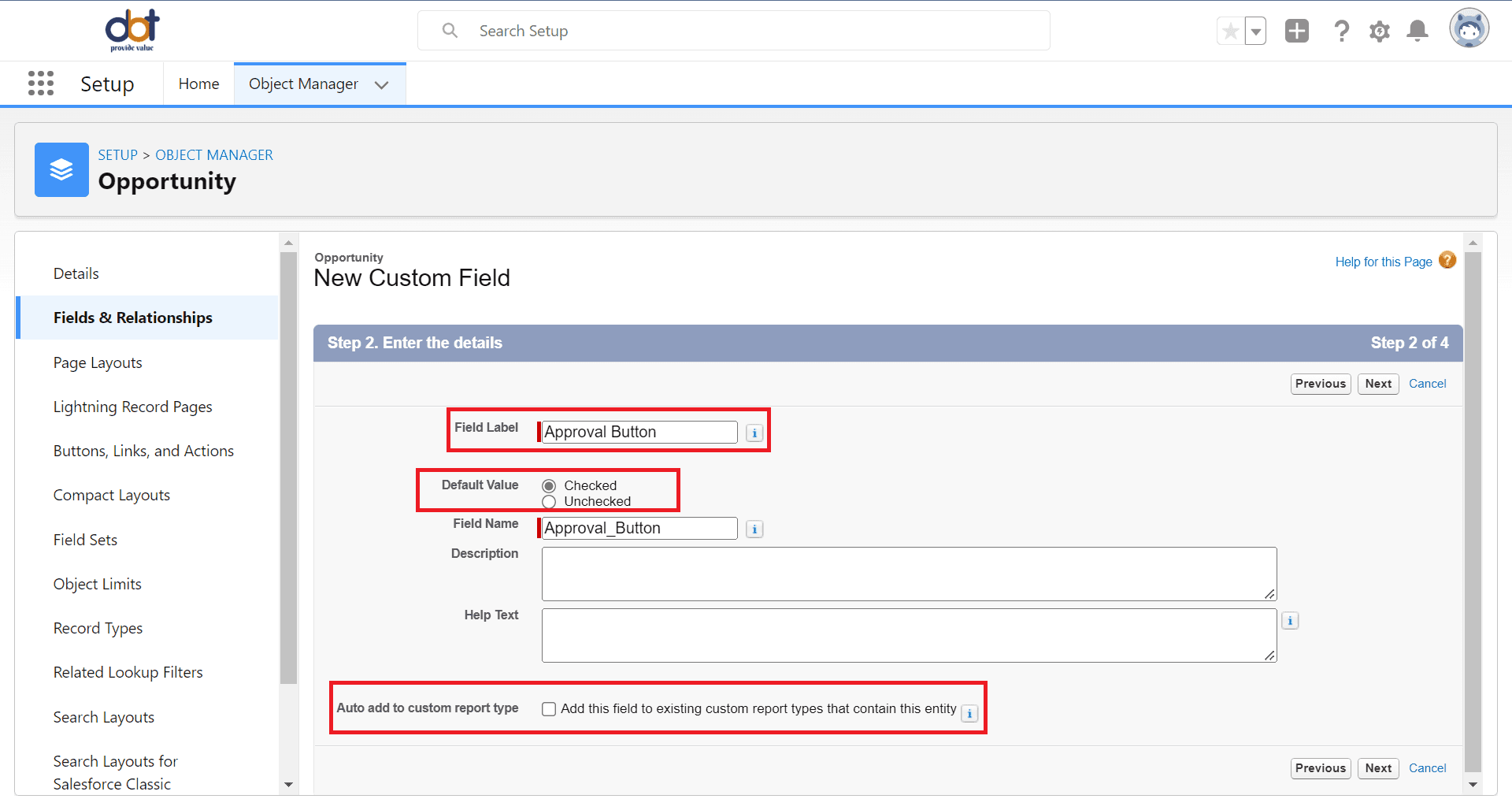Click the Description text area
This screenshot has height=810, width=1512.
tap(909, 574)
